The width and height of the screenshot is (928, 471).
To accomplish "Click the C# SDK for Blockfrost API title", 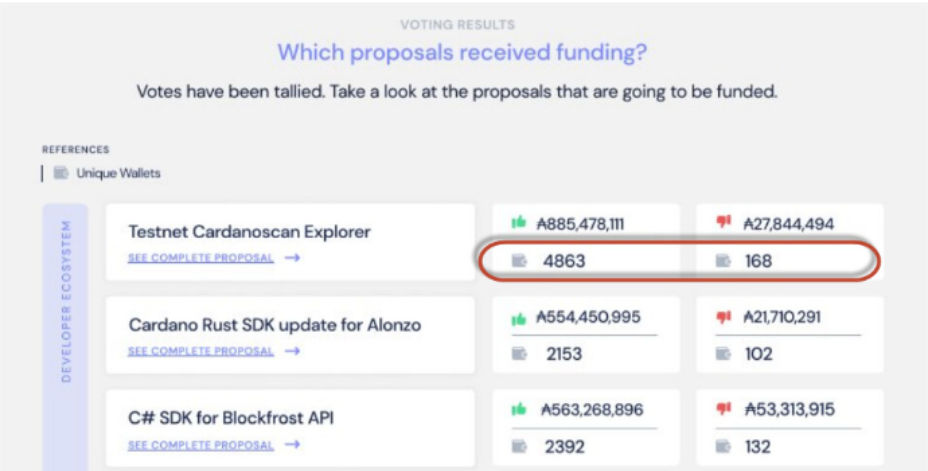I will (231, 418).
